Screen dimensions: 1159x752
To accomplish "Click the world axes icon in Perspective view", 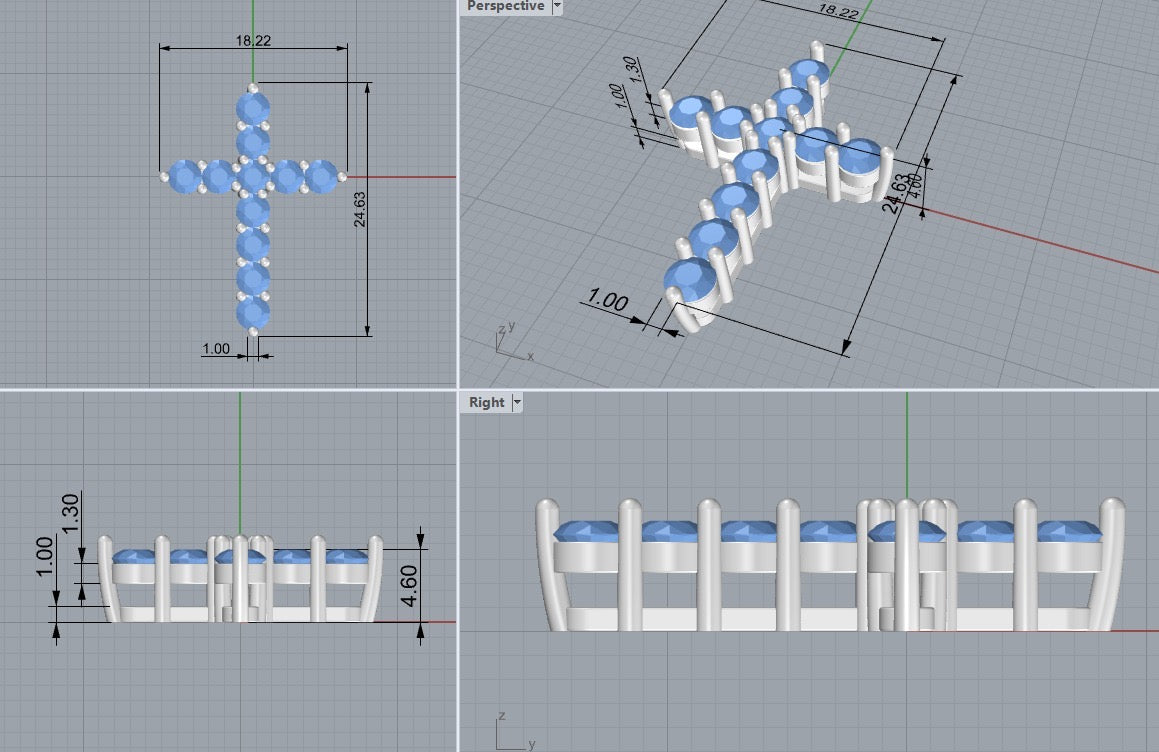I will [x=510, y=340].
